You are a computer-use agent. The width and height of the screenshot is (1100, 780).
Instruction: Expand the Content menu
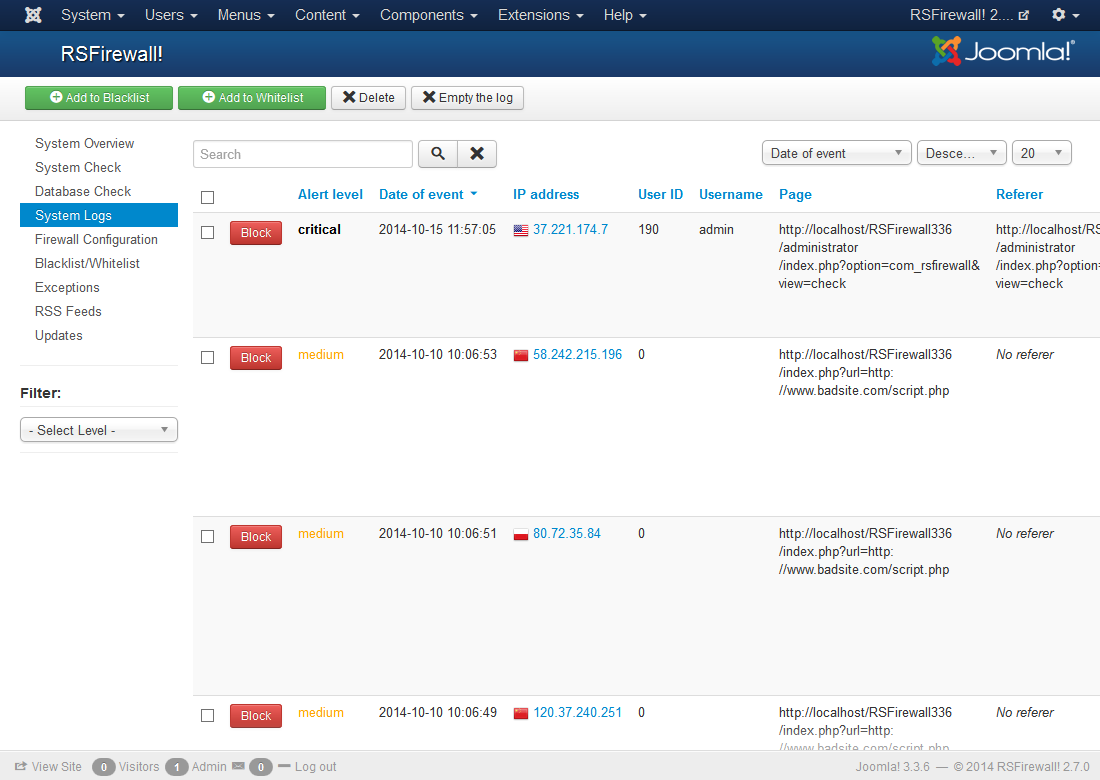click(x=327, y=15)
